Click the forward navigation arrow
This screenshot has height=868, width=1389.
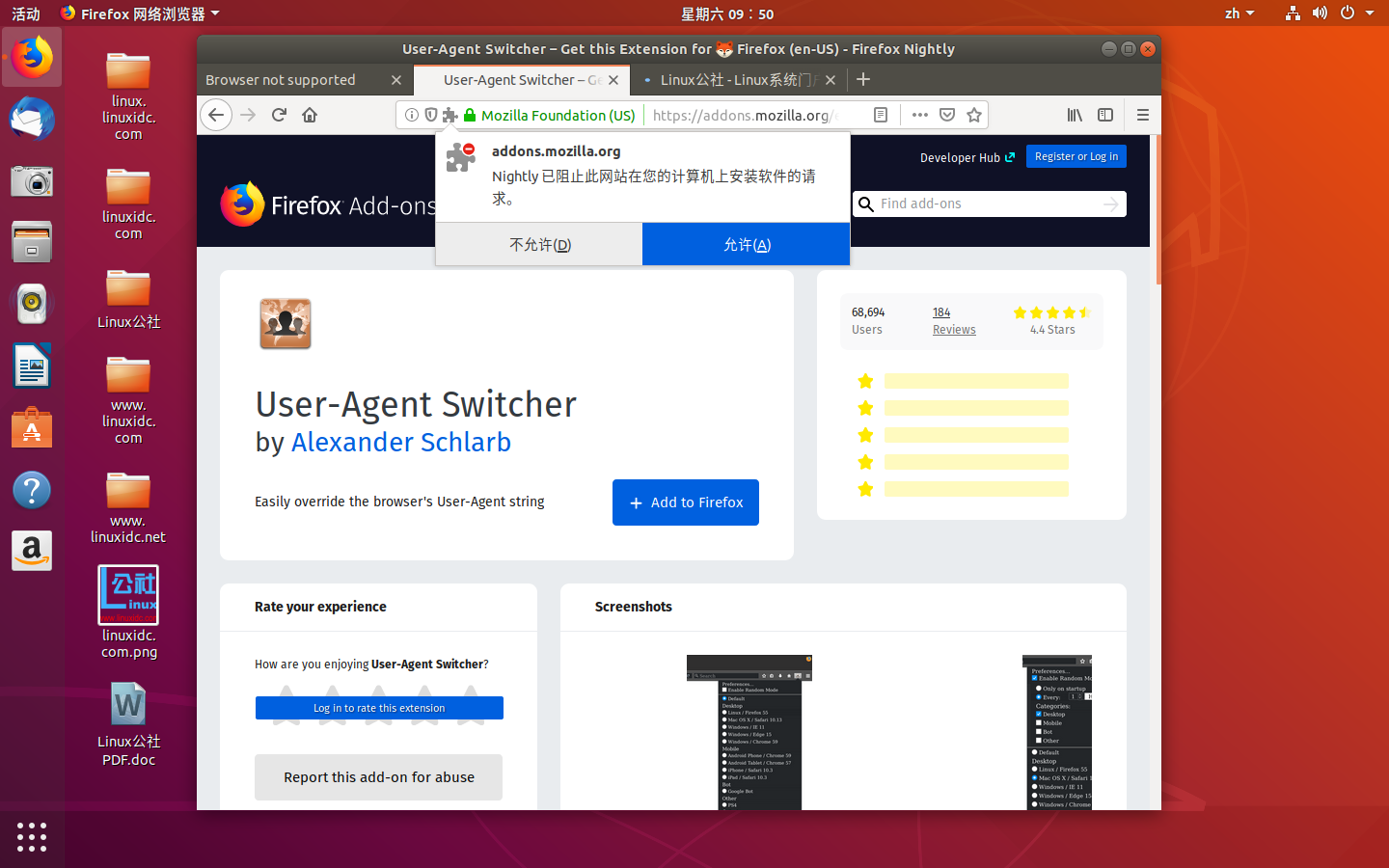pyautogui.click(x=248, y=115)
